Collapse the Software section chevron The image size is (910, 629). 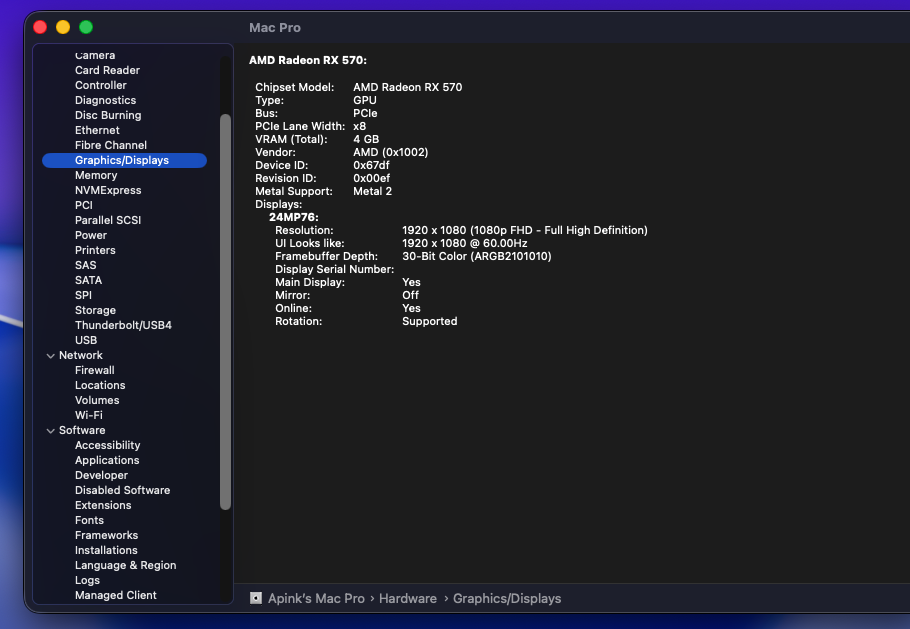pos(50,431)
